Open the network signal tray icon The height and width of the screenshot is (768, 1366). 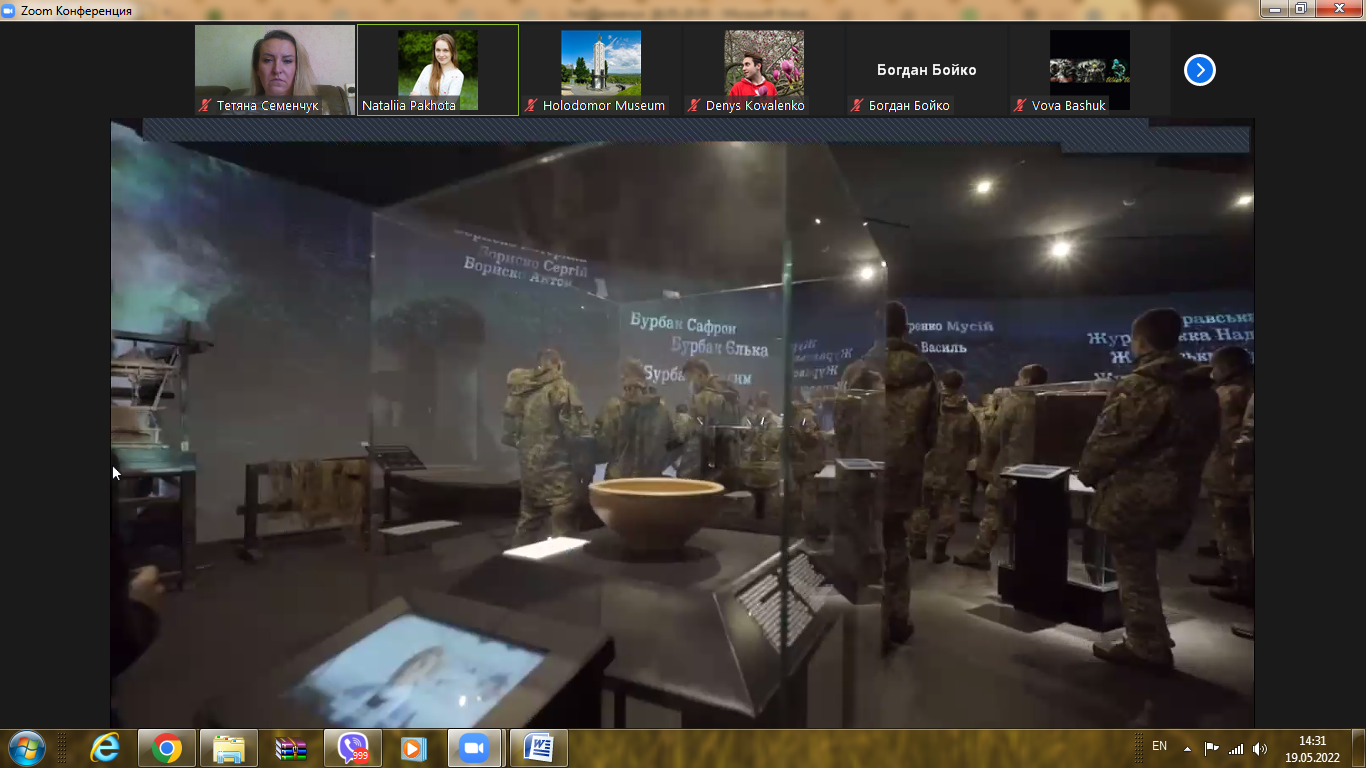coord(1236,748)
